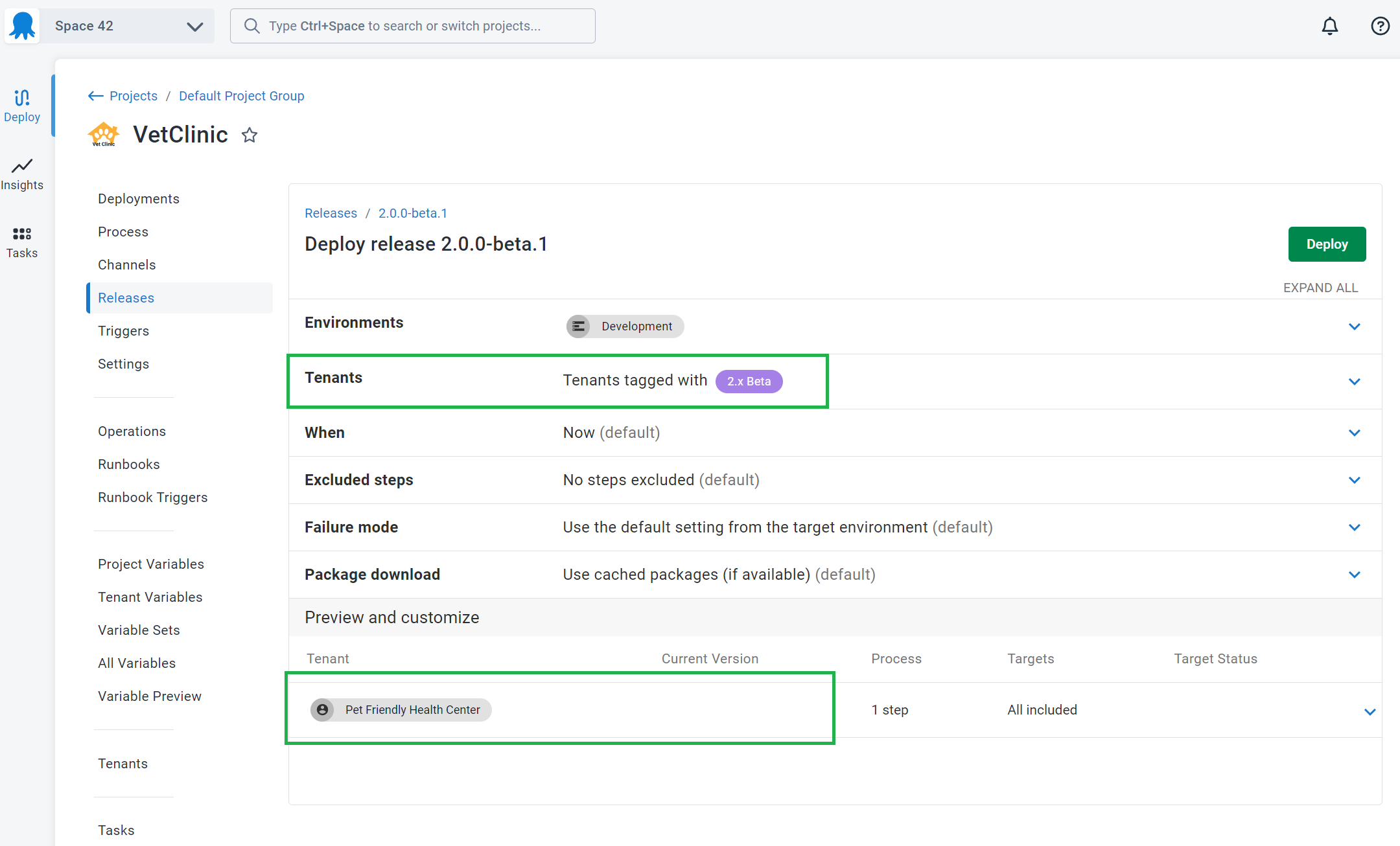
Task: Click the green Deploy button
Action: [1327, 244]
